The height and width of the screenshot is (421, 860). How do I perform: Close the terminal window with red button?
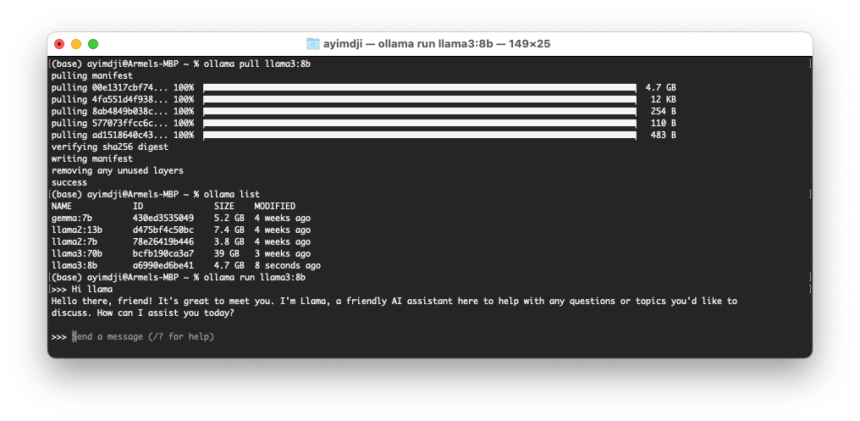tap(59, 44)
